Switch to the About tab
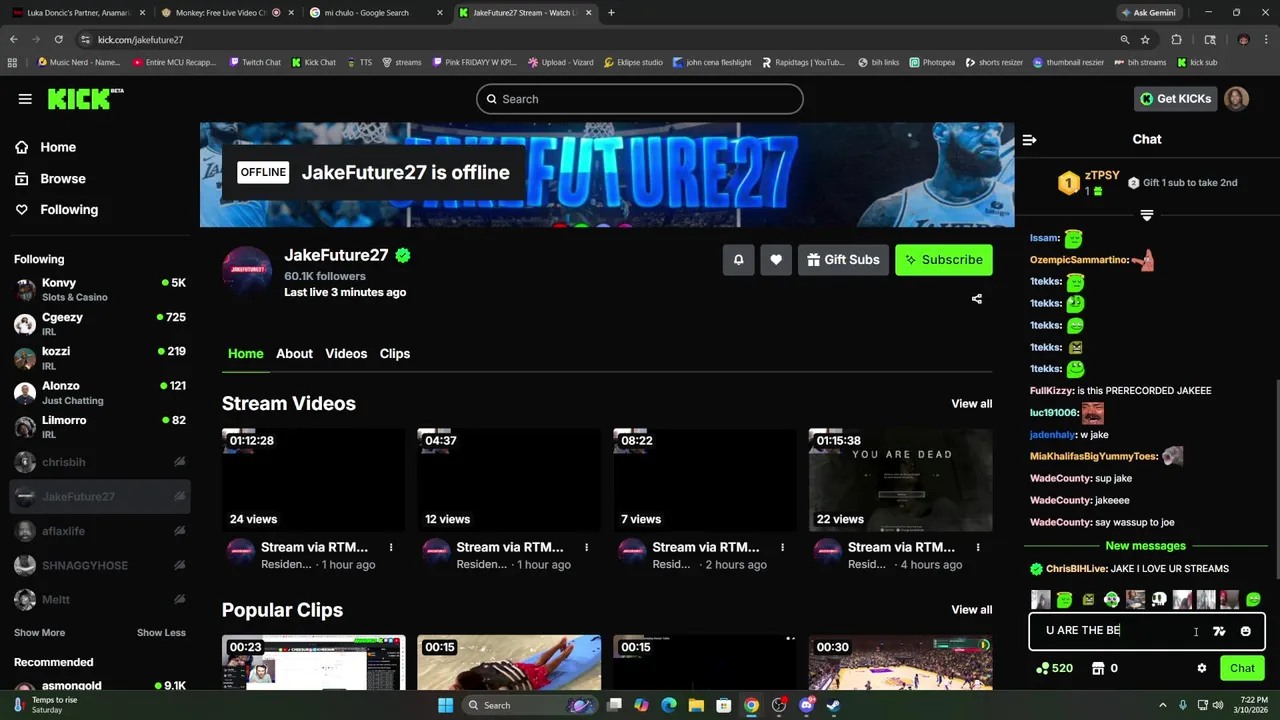 point(294,353)
